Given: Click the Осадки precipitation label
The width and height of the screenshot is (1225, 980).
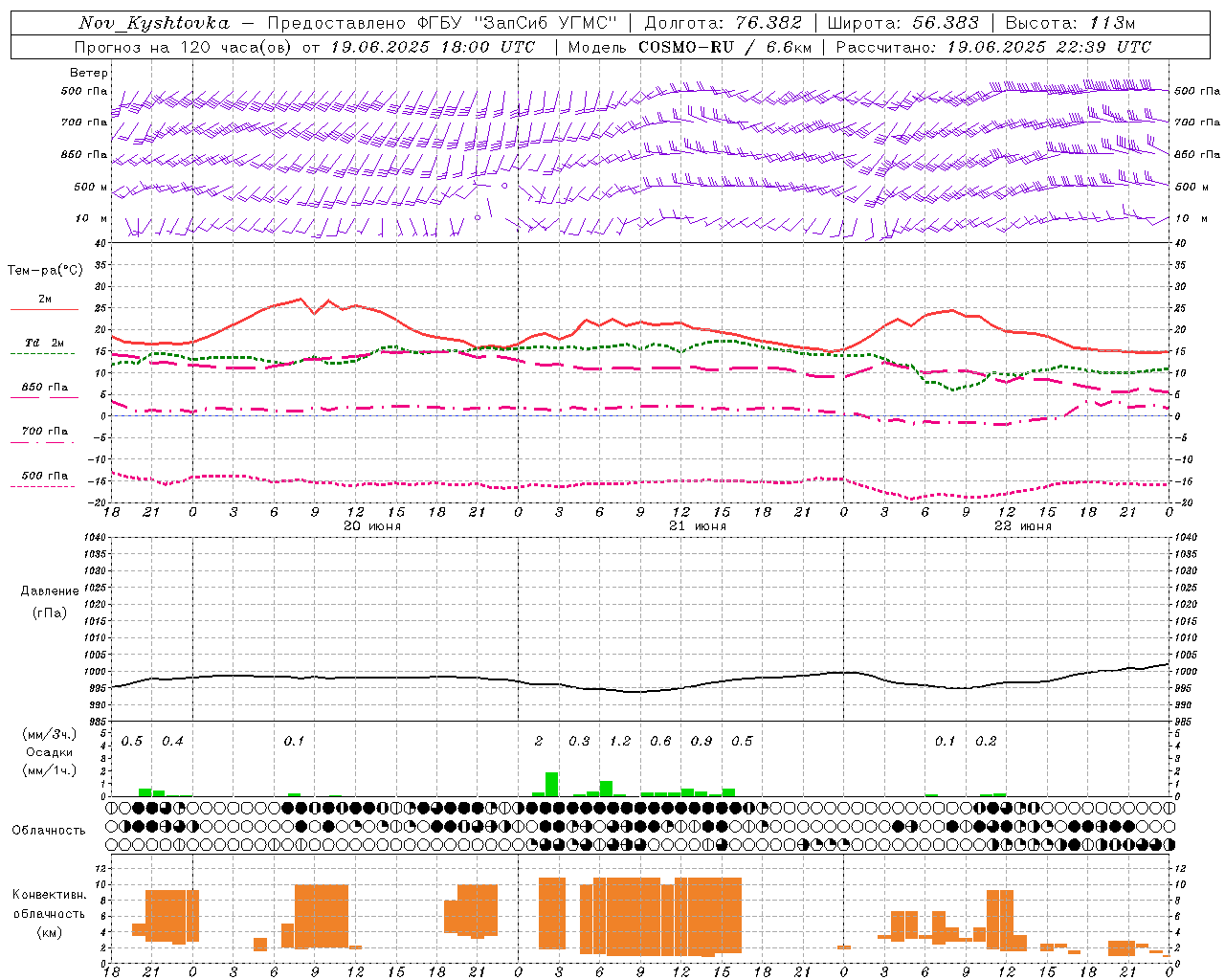Looking at the screenshot, I should (x=50, y=752).
